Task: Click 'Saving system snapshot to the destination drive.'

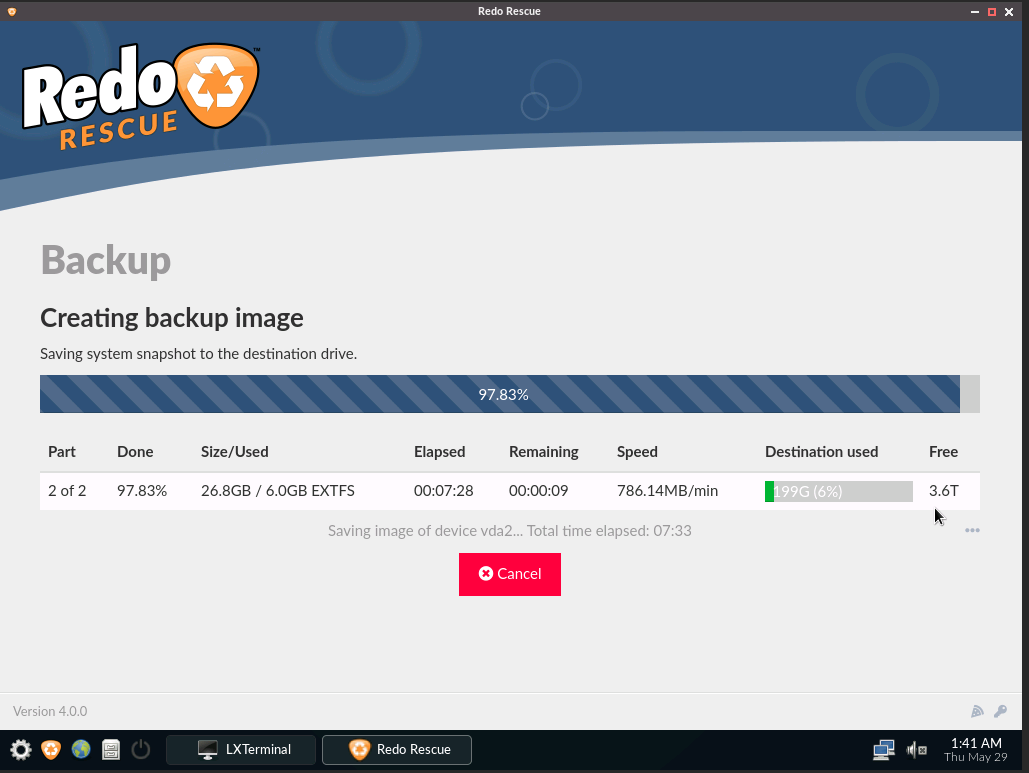Action: pos(198,354)
